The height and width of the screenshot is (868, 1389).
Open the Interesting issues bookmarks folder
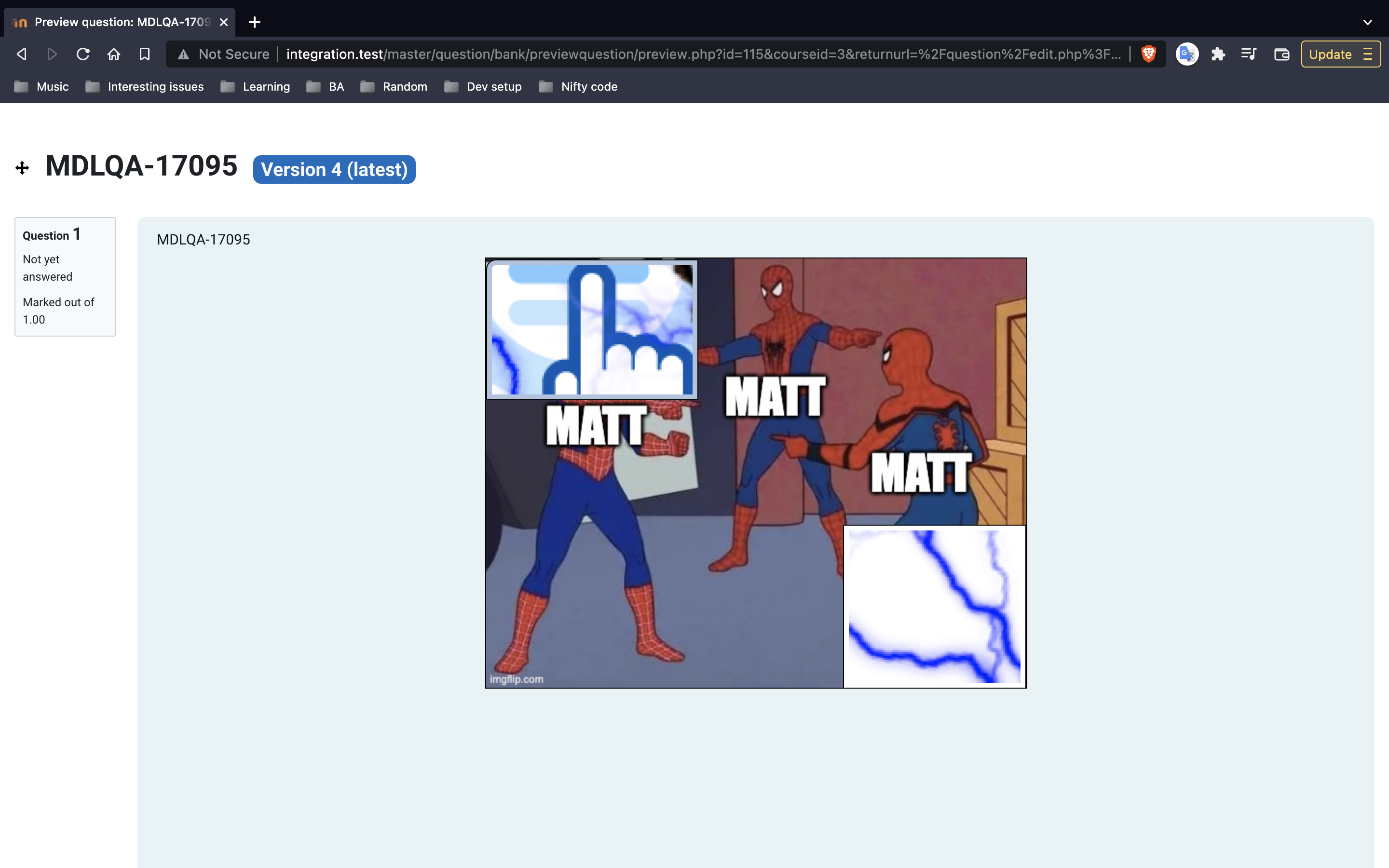[145, 87]
